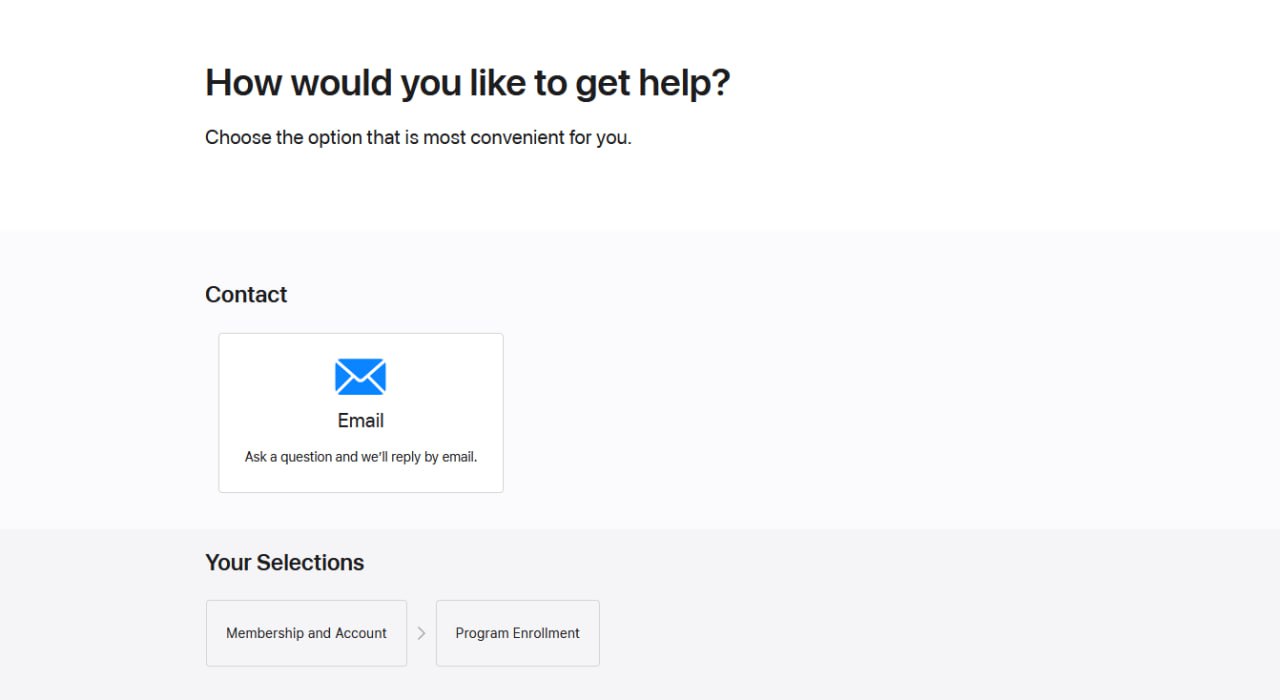Click the Your Selections section heading
The width and height of the screenshot is (1280, 700).
(x=285, y=563)
